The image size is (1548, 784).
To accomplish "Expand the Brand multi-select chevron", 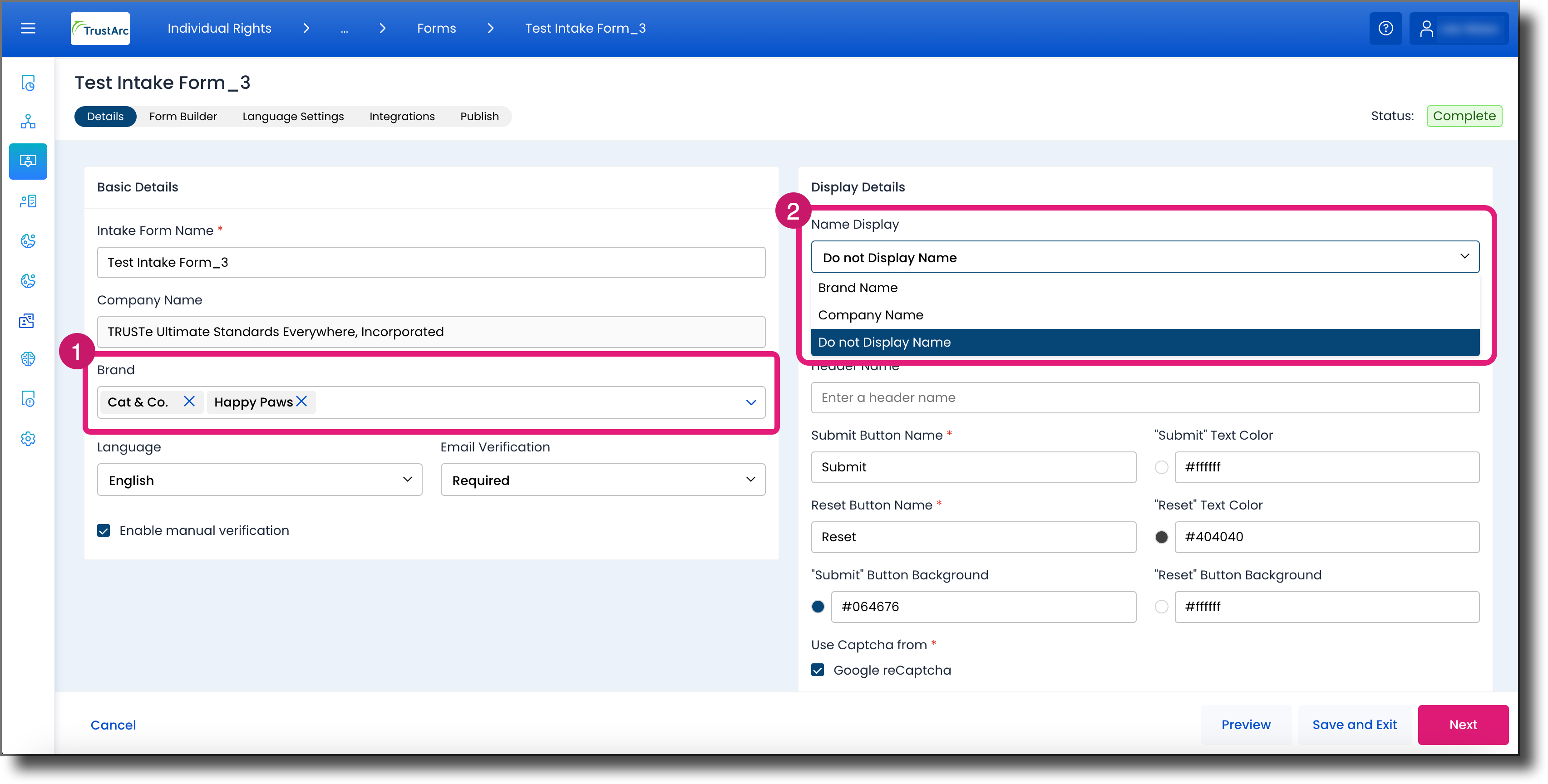I will 750,402.
